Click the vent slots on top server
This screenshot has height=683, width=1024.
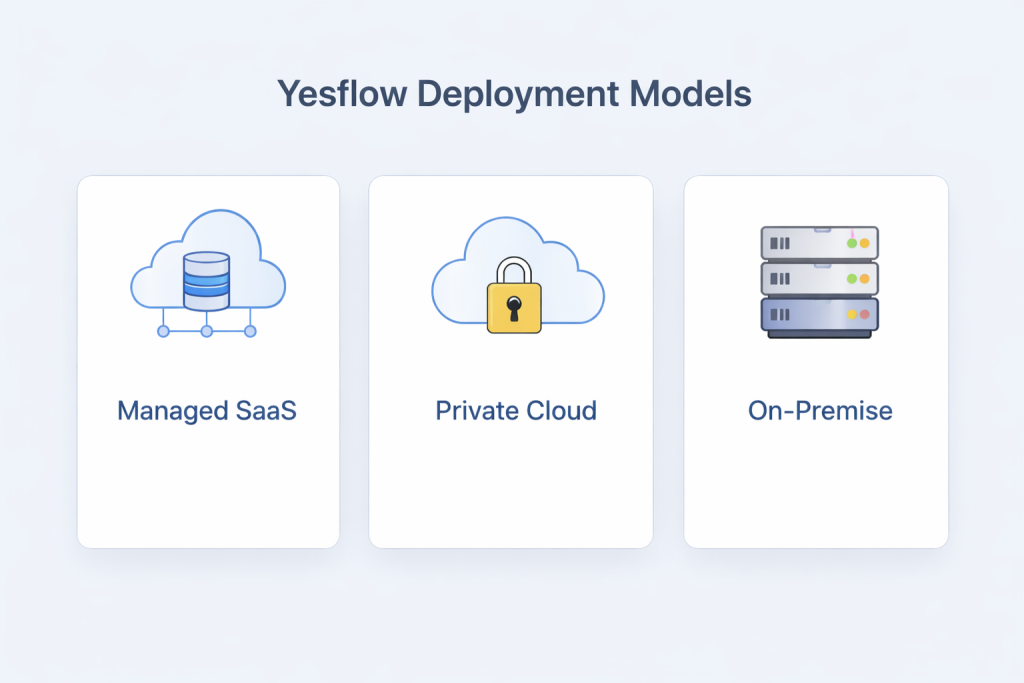[x=780, y=243]
